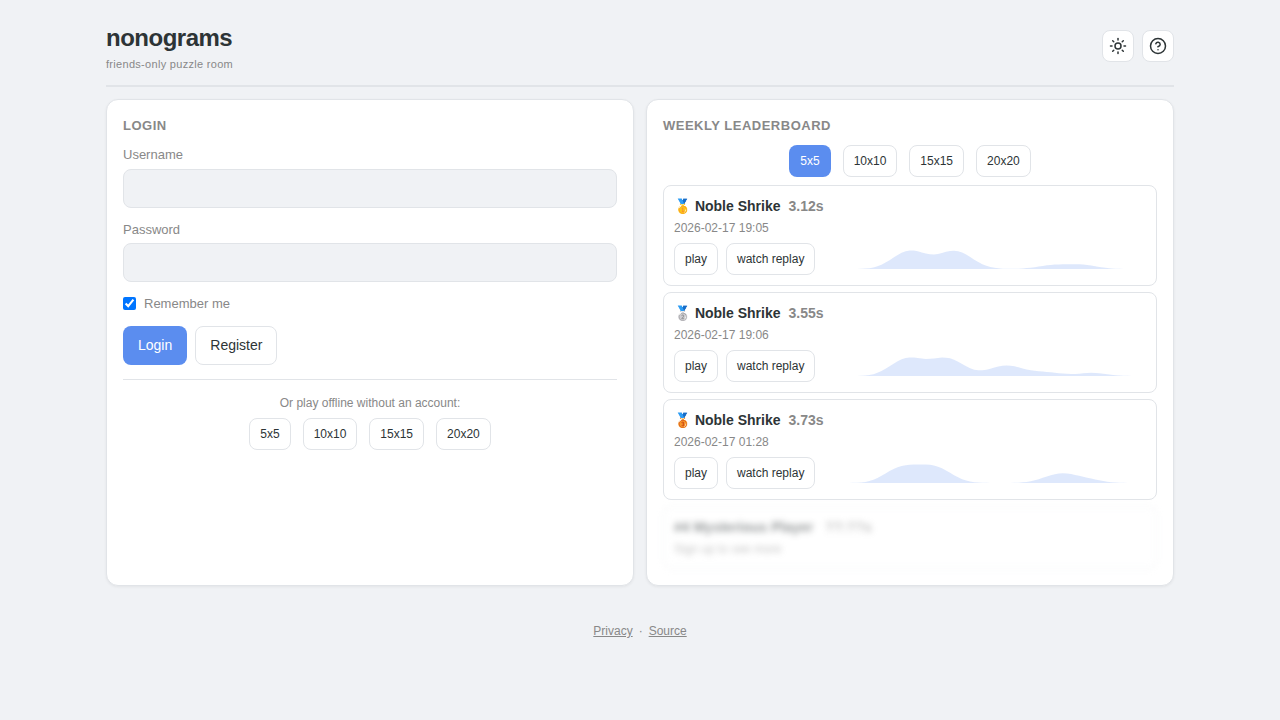Screen dimensions: 1280x720
Task: Uncheck the Remember me checkbox
Action: tap(129, 303)
